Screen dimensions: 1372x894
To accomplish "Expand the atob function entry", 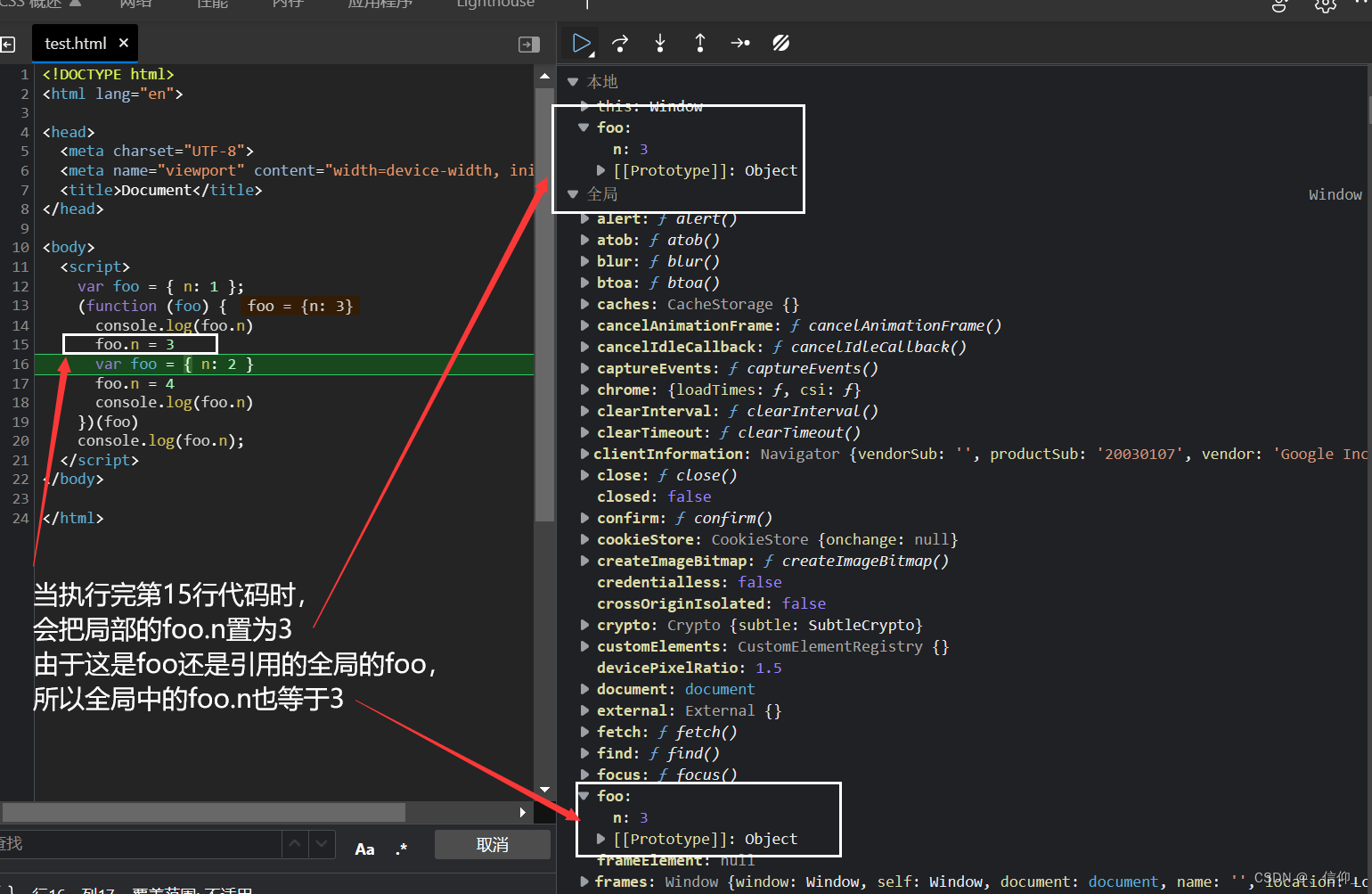I will 584,240.
